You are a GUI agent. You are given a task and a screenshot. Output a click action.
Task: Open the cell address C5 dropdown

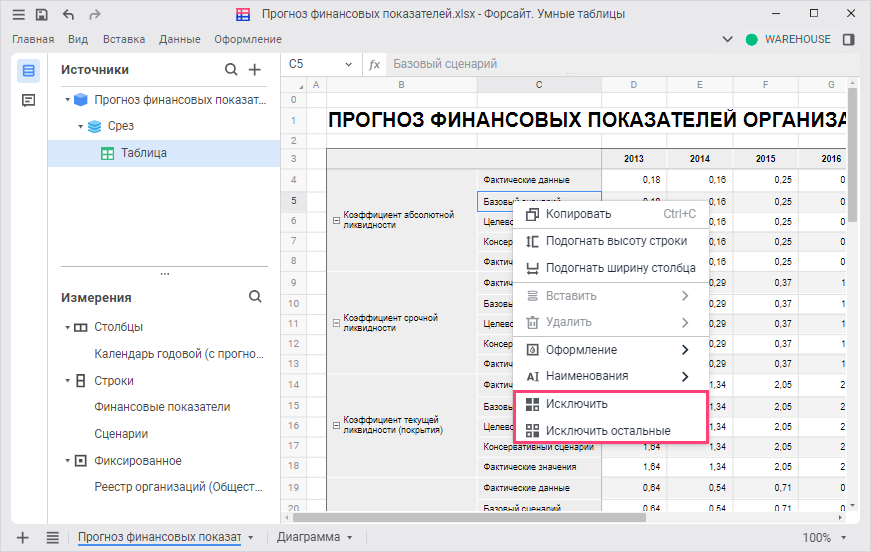pyautogui.click(x=348, y=64)
